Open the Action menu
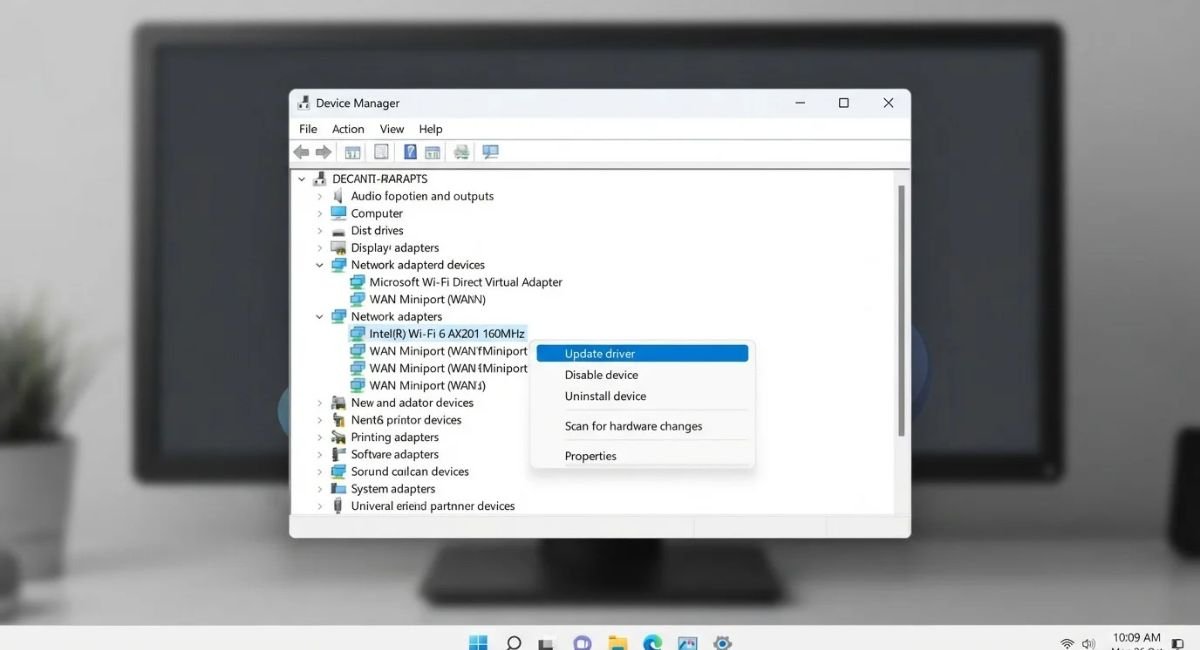The image size is (1200, 650). [x=348, y=129]
